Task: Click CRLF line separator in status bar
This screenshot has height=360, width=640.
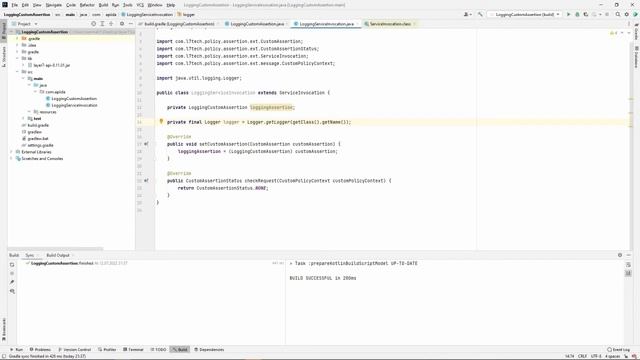Action: (582, 356)
